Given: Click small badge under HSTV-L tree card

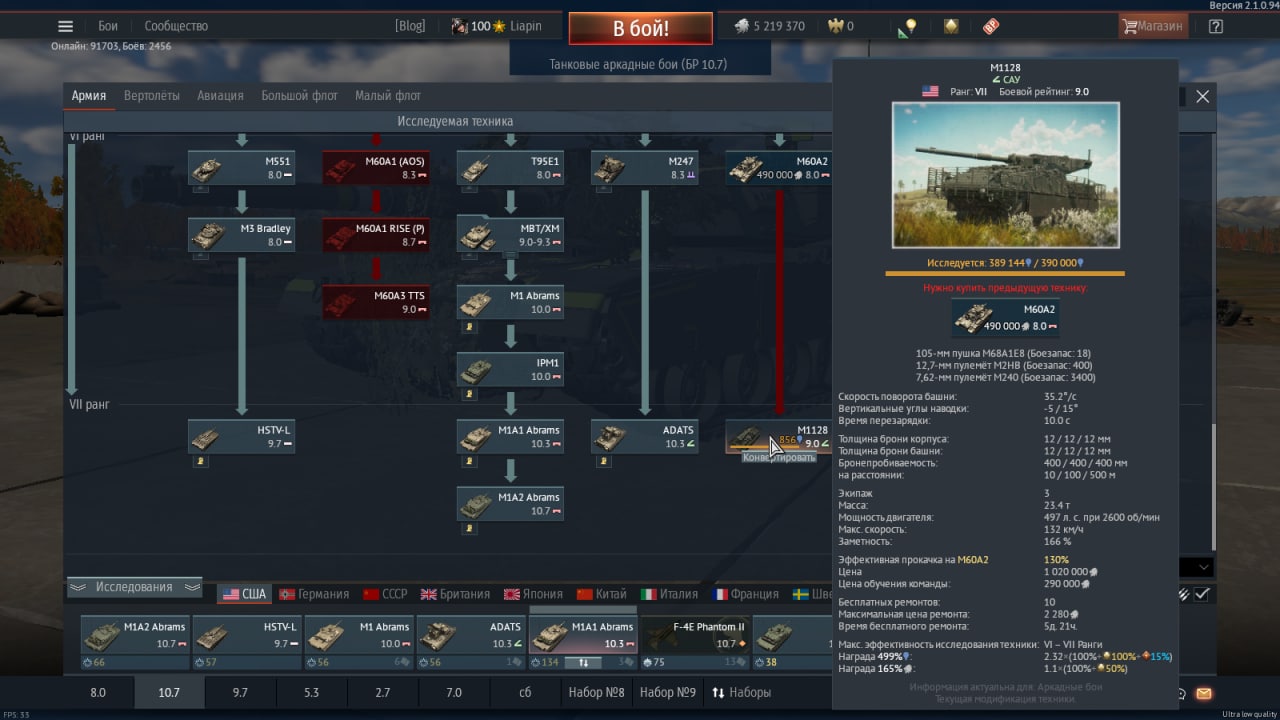Looking at the screenshot, I should point(199,460).
